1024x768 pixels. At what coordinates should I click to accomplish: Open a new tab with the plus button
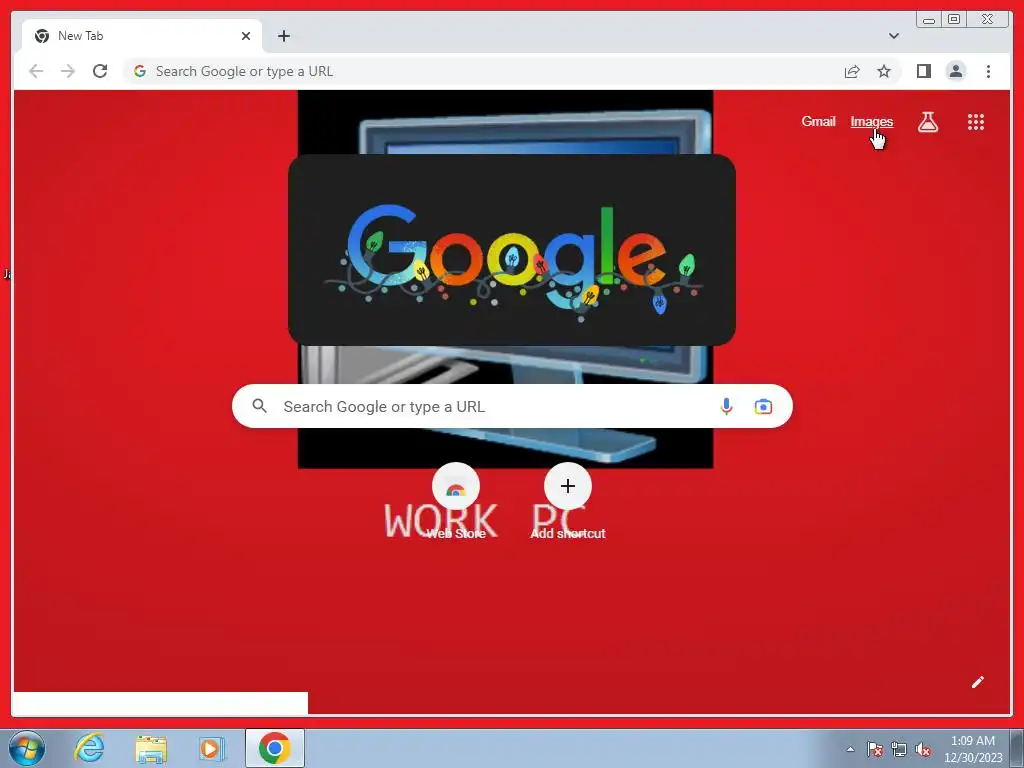[283, 36]
